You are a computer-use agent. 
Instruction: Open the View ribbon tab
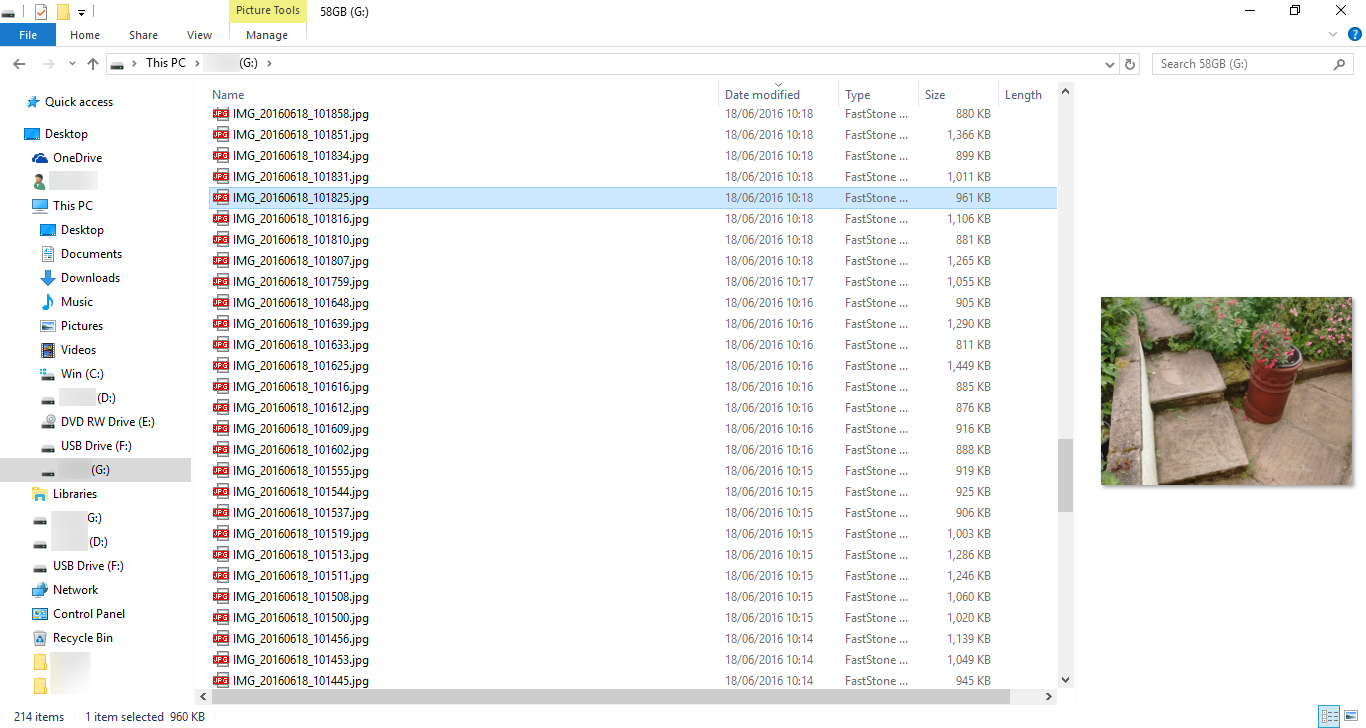[199, 35]
